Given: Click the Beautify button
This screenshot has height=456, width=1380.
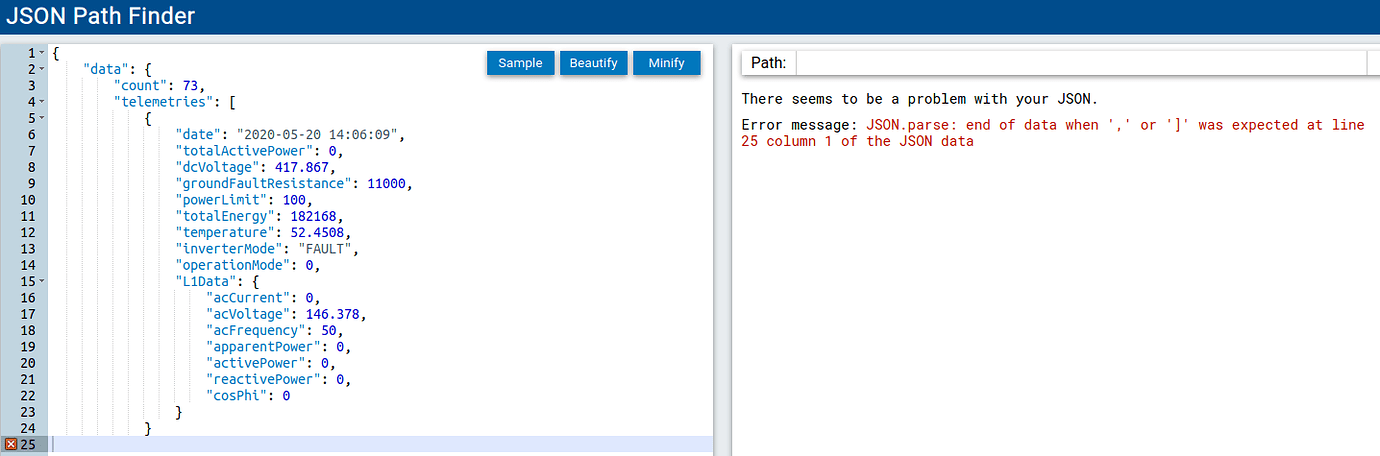Looking at the screenshot, I should (x=593, y=63).
